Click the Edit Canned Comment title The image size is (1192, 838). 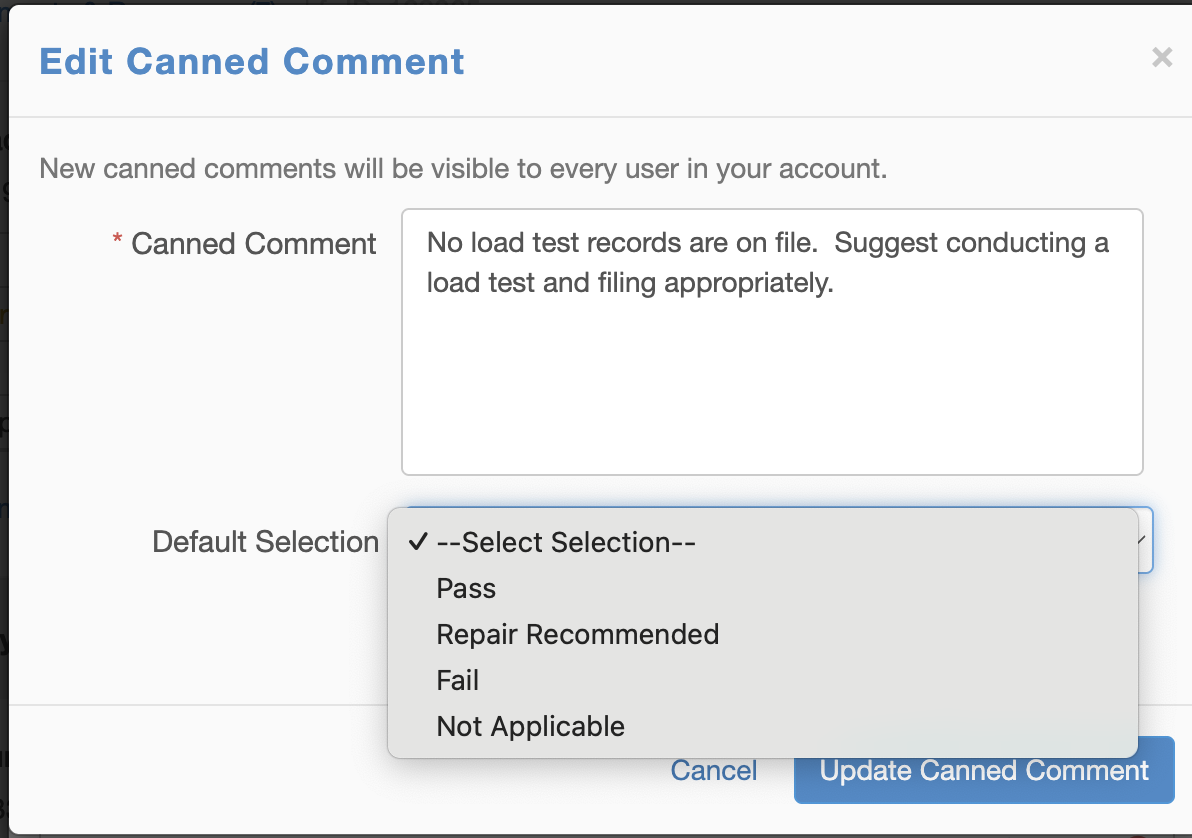[x=252, y=61]
